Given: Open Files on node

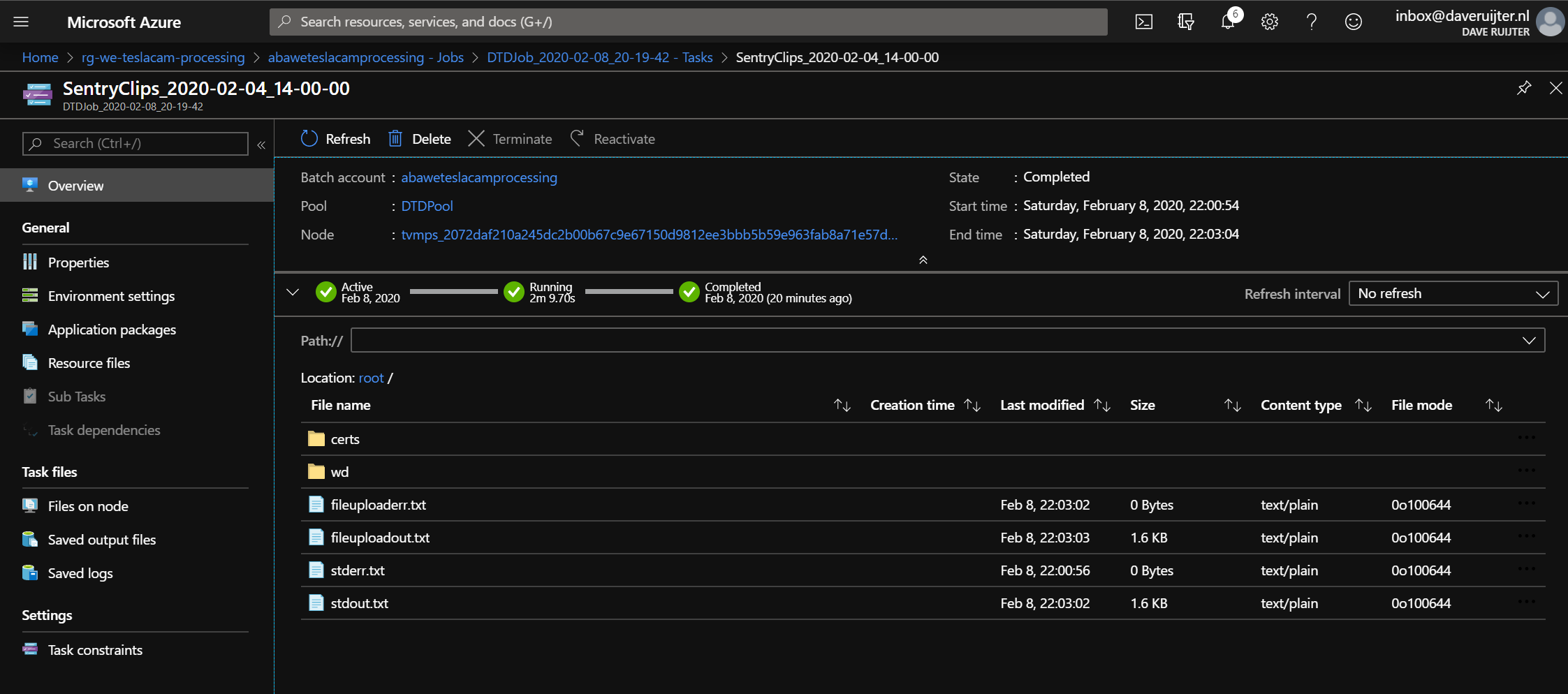Looking at the screenshot, I should tap(88, 506).
